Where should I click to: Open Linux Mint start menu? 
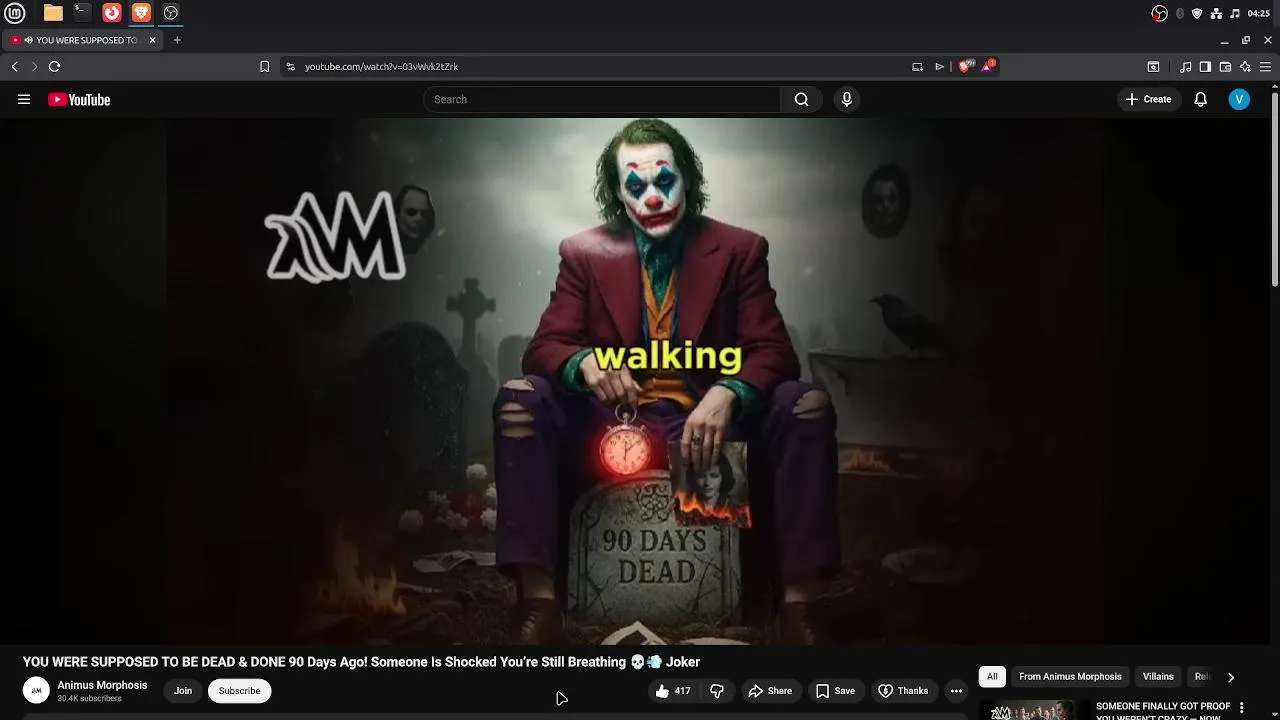tap(15, 13)
